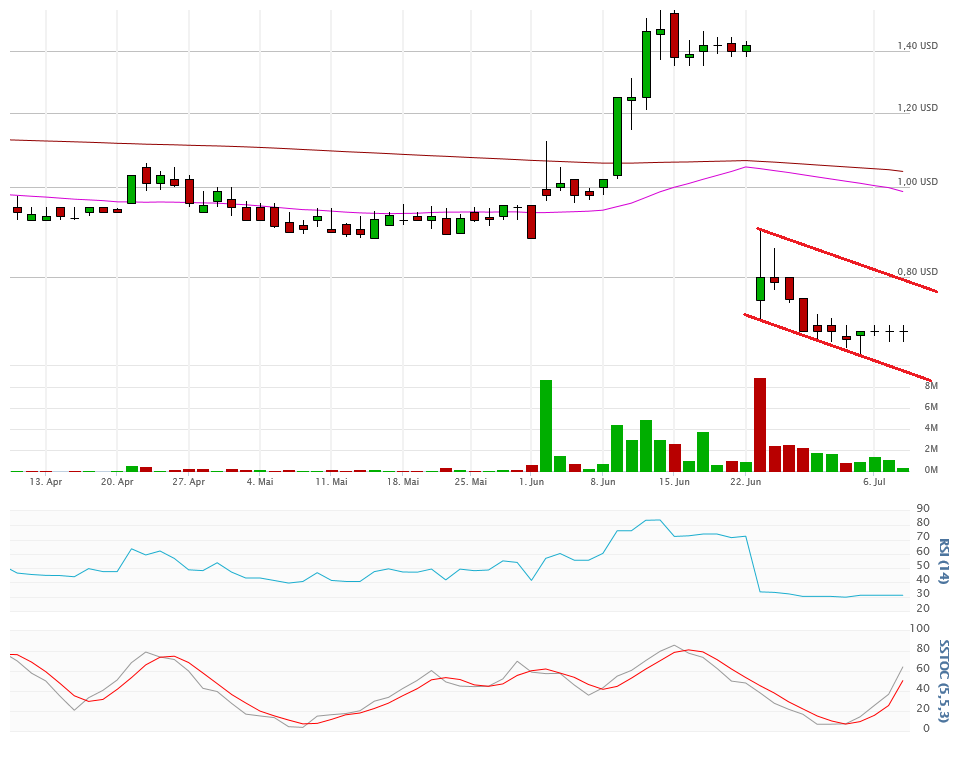Click the lower red trendline of channel

click(x=837, y=348)
